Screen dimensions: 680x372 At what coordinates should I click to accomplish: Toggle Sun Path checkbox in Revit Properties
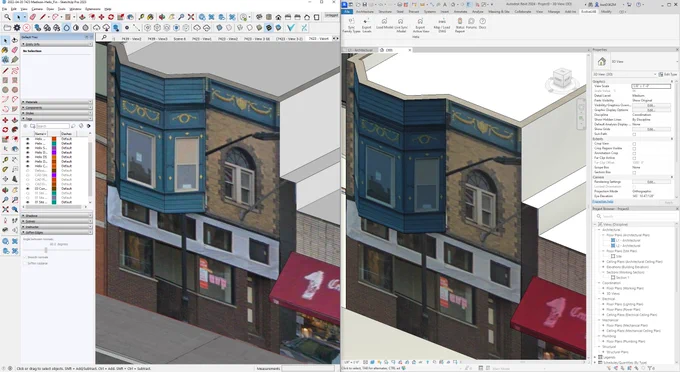634,134
